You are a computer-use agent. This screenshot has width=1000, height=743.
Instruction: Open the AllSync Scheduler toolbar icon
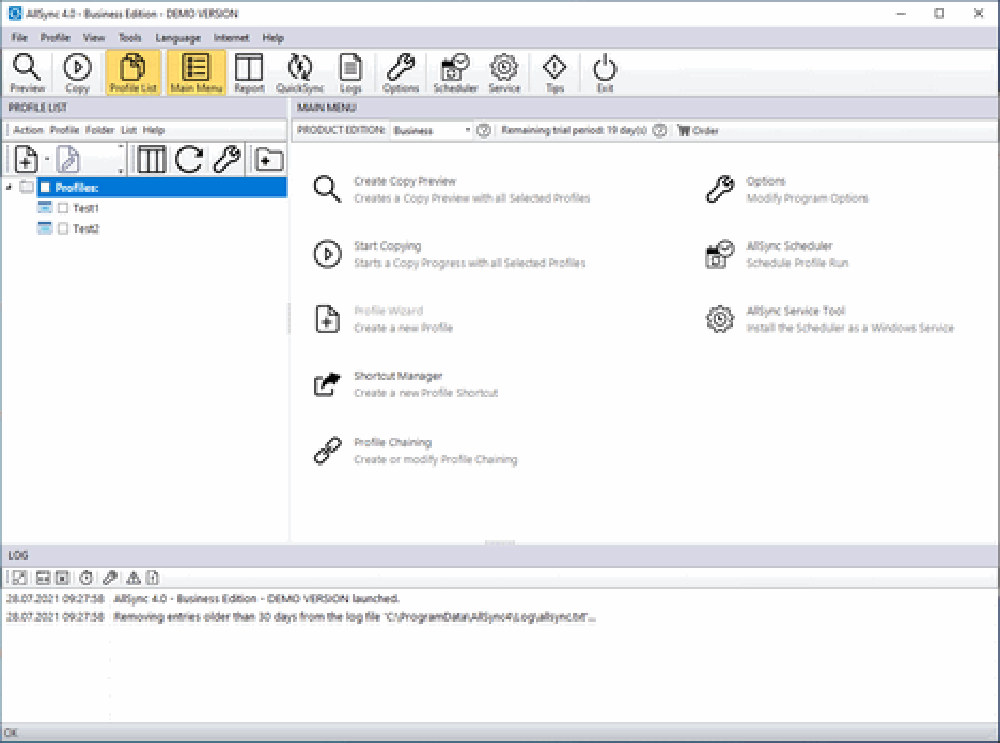(455, 70)
